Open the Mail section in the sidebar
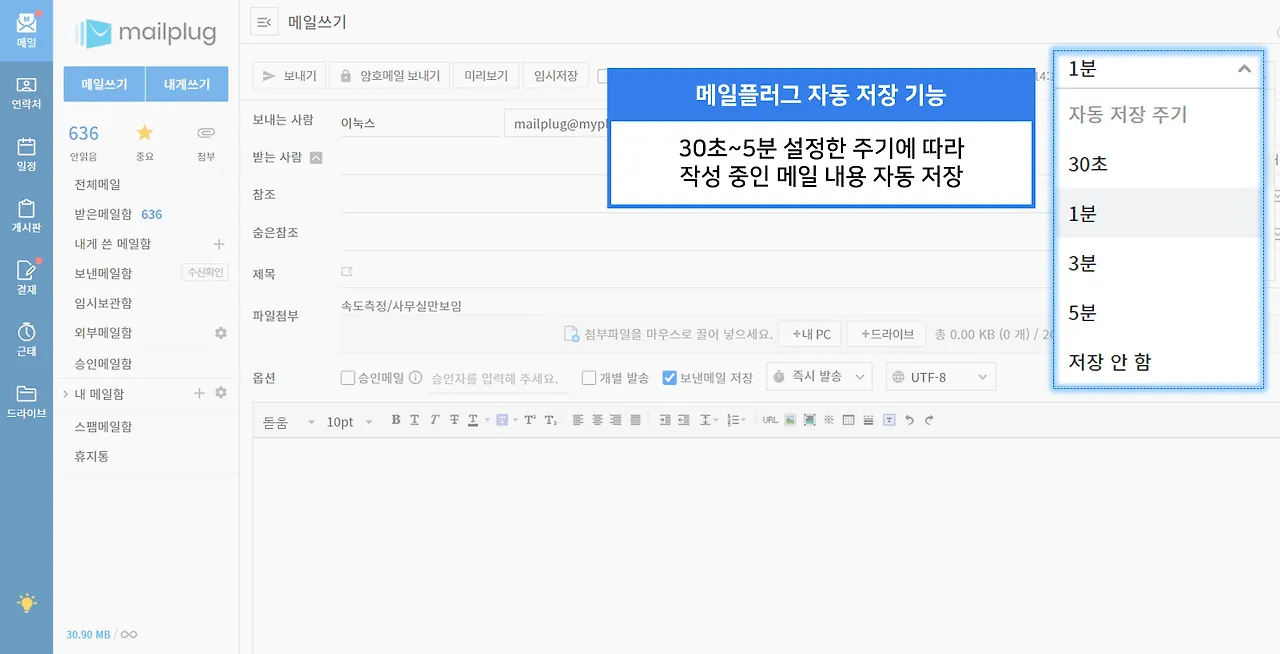 26,30
